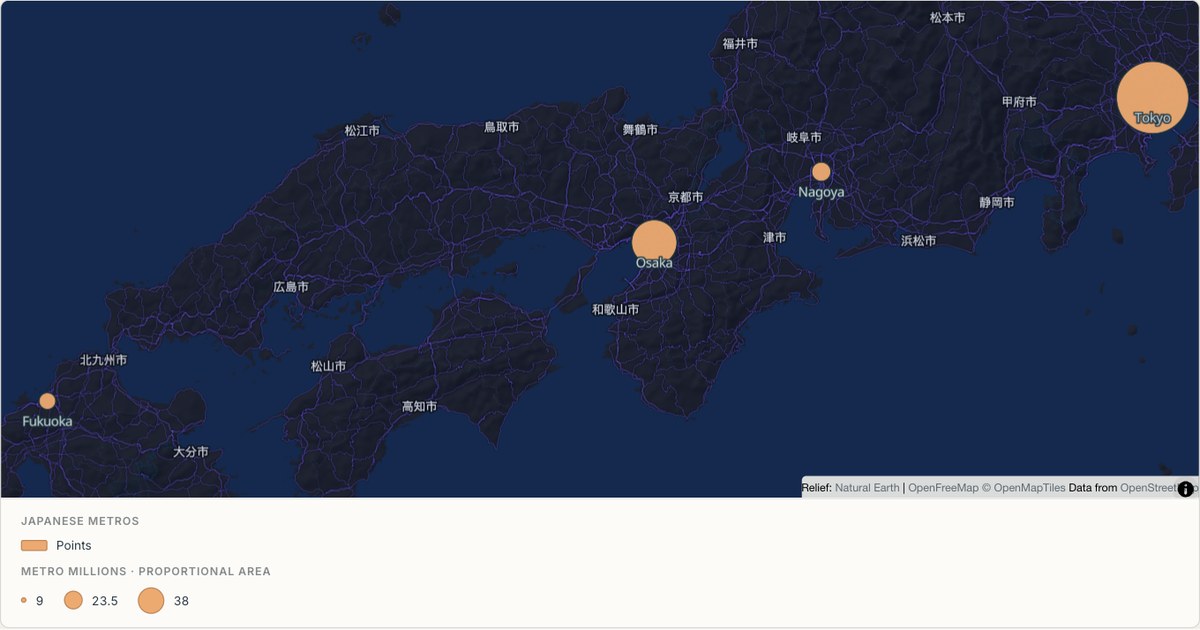Click the Osaka map label
This screenshot has width=1200, height=630.
click(654, 263)
